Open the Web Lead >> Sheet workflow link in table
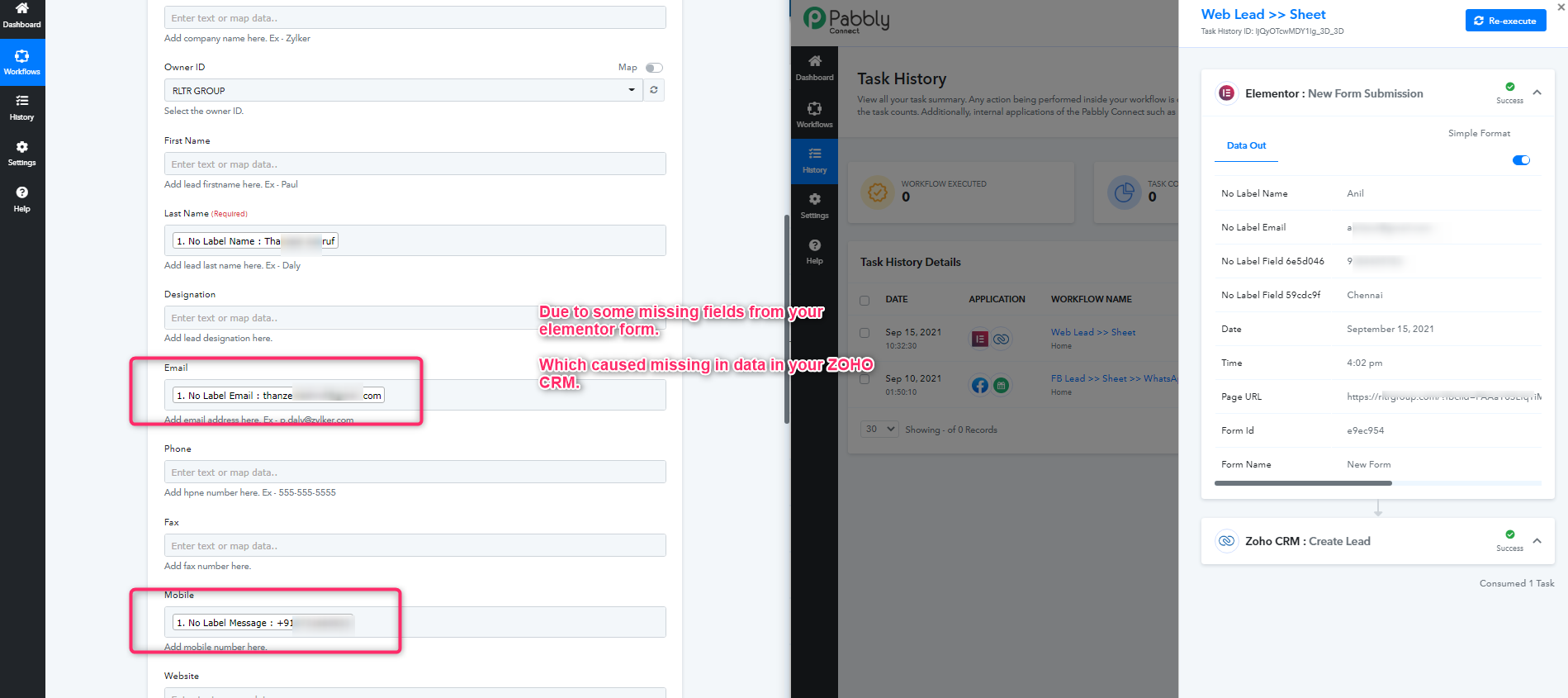Viewport: 1568px width, 698px height. pos(1093,332)
